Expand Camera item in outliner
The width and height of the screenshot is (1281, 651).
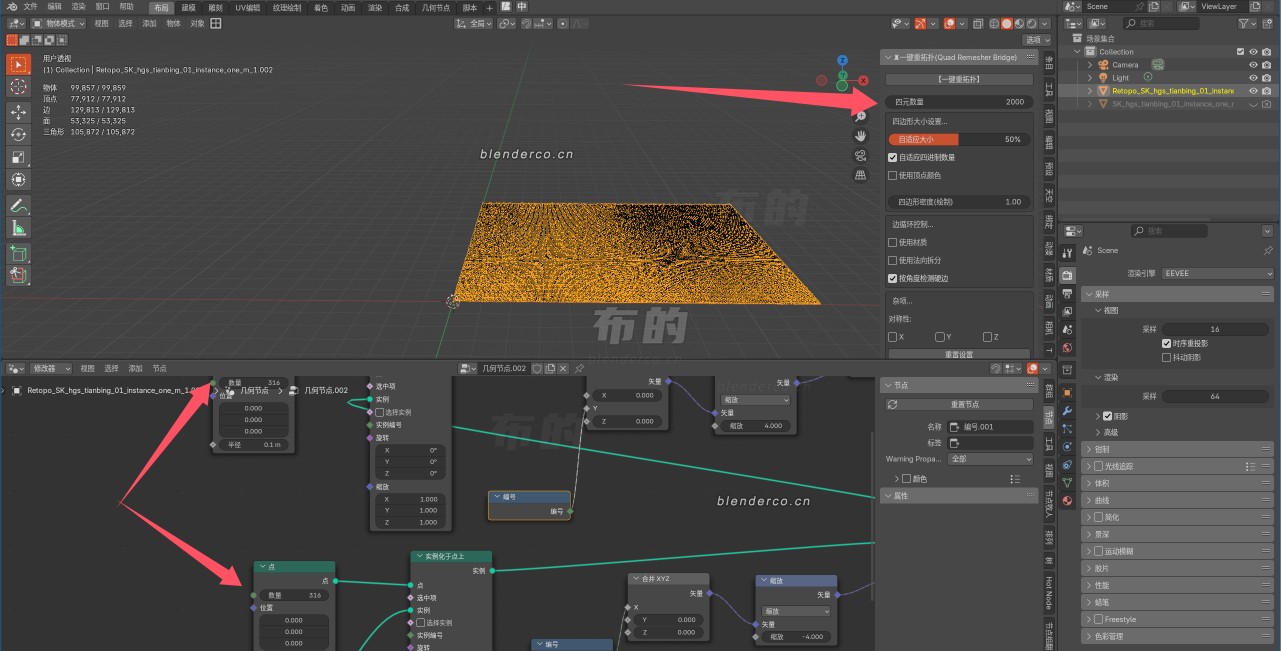tap(1090, 65)
